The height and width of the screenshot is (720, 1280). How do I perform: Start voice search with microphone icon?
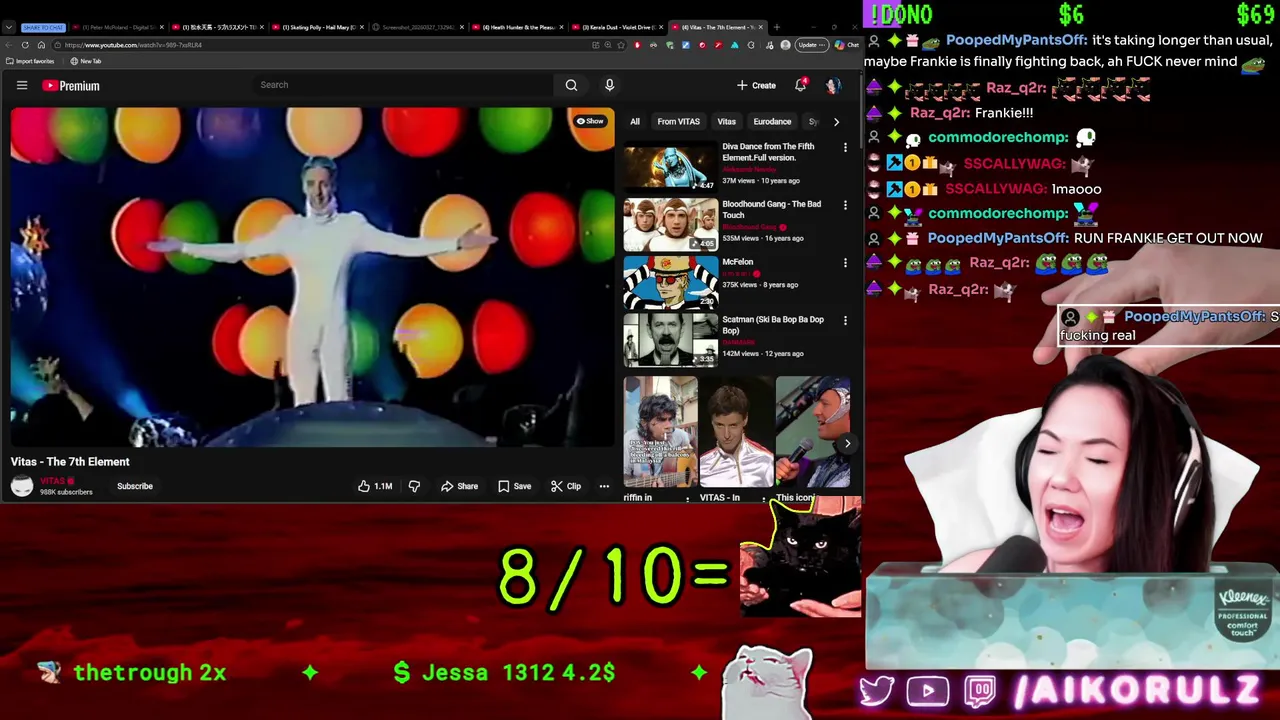pyautogui.click(x=609, y=86)
